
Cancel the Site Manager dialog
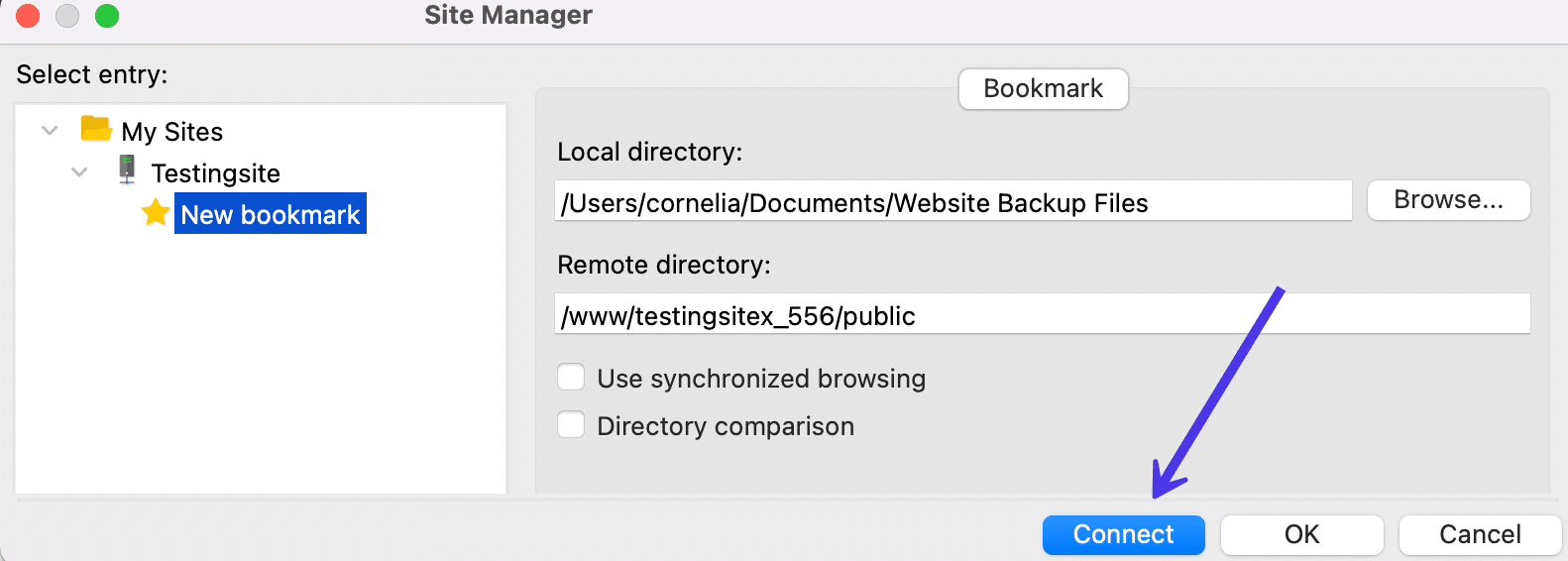(1480, 535)
